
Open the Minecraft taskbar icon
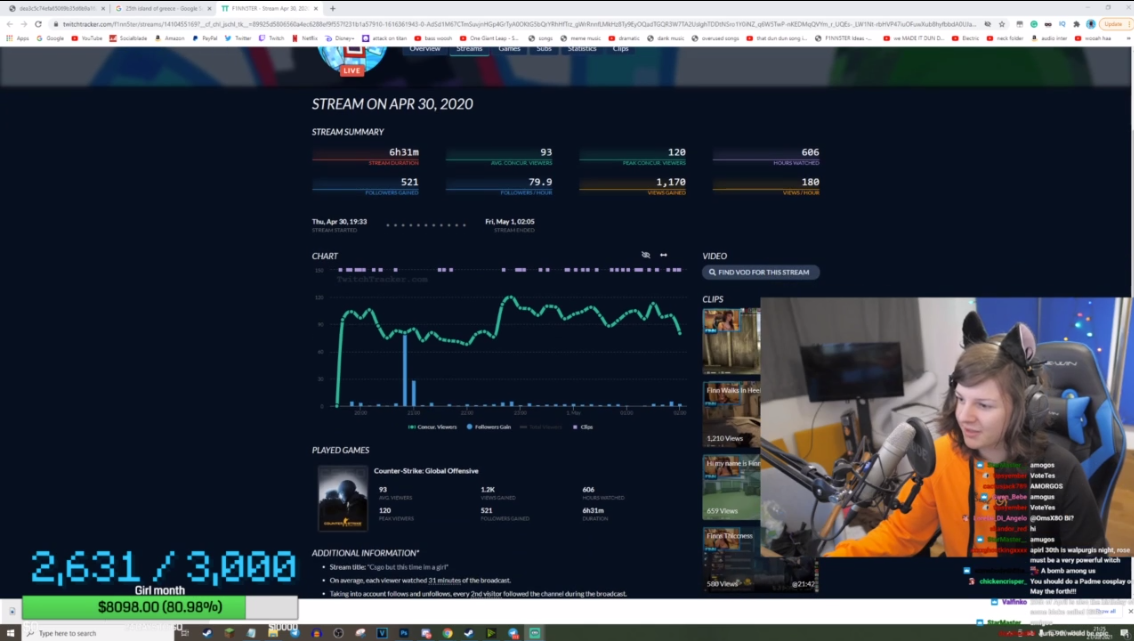(229, 633)
